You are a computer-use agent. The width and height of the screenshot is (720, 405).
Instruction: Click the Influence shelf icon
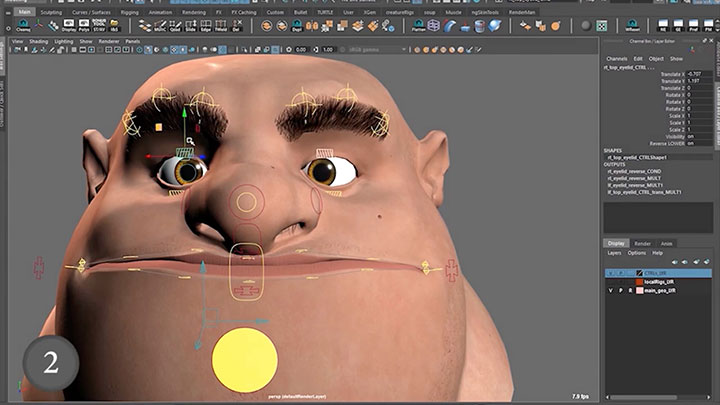point(632,25)
